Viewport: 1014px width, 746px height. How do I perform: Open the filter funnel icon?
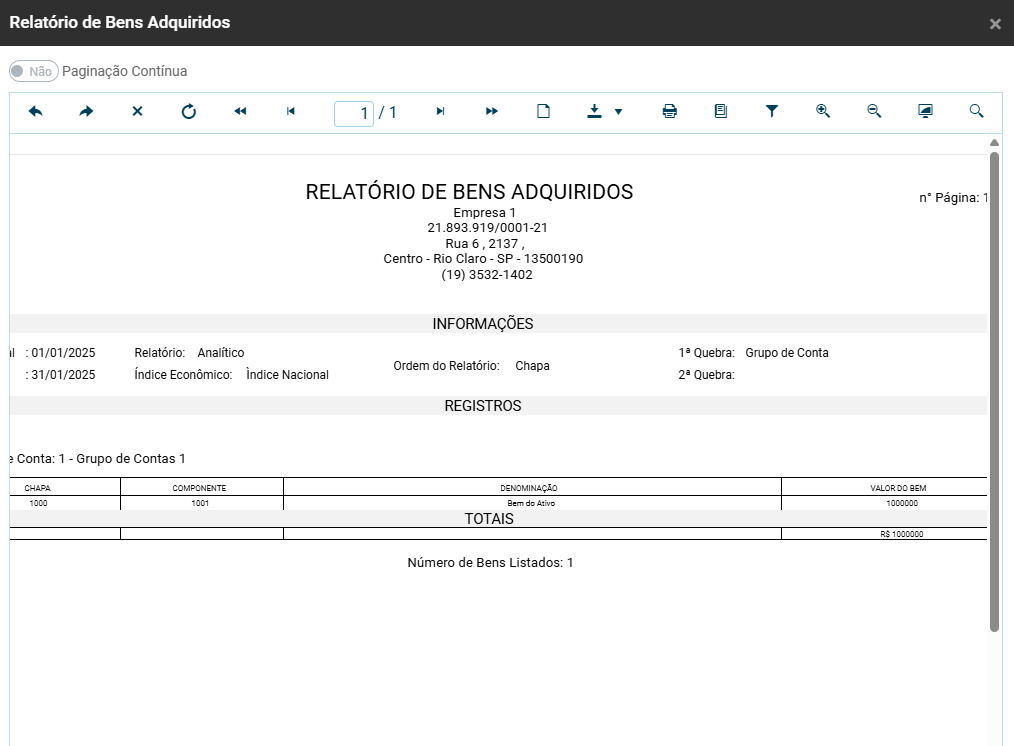coord(772,112)
